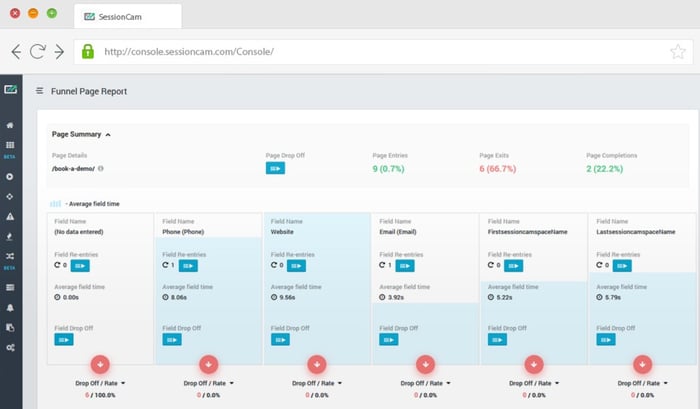Screen dimensions: 700x409
Task: Play Page Drop Off session recordings
Action: point(276,168)
